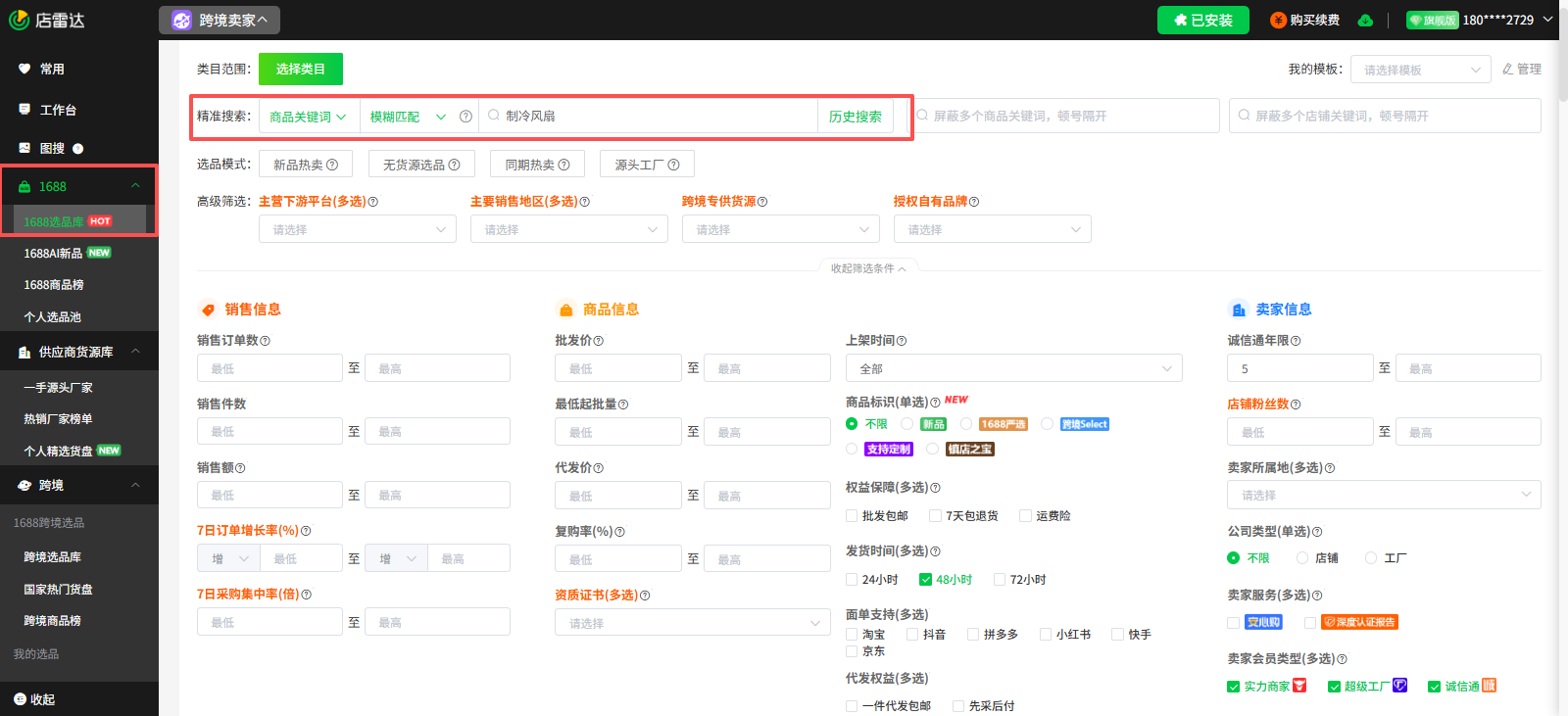The width and height of the screenshot is (1568, 716).
Task: Click the 源头工厂 selection mode button
Action: [647, 165]
